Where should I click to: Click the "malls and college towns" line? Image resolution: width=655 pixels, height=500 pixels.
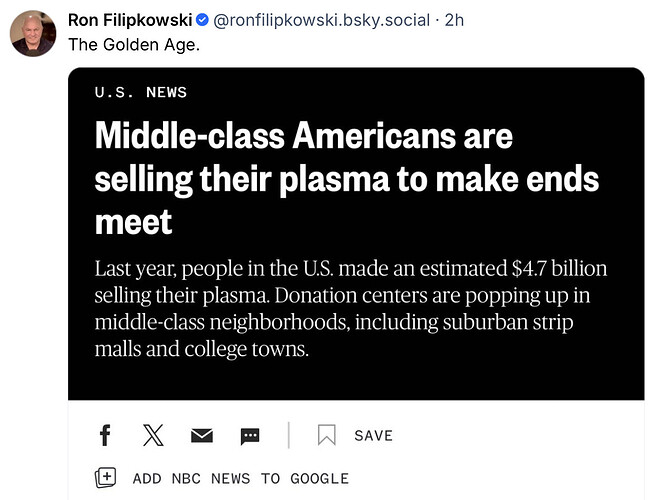point(201,350)
